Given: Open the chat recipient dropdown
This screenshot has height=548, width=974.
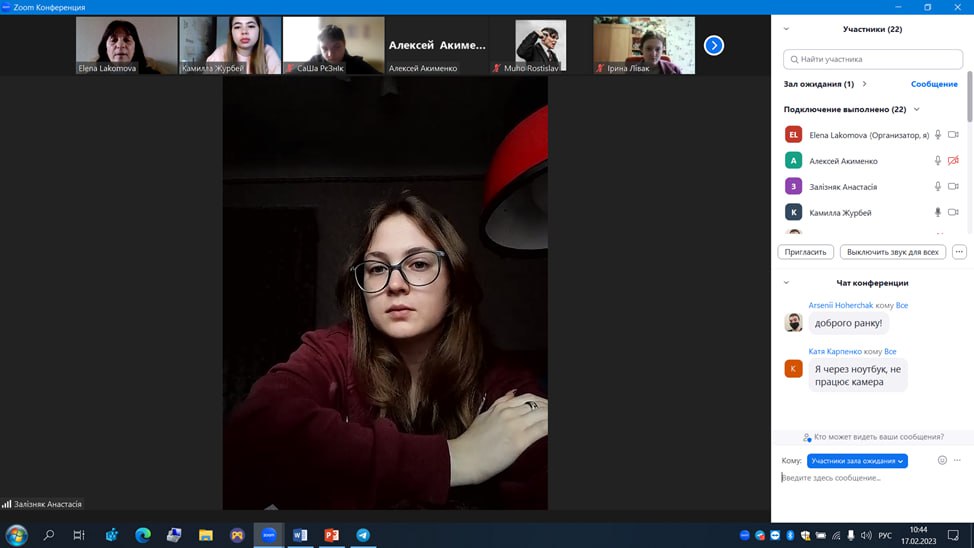Looking at the screenshot, I should click(x=857, y=461).
